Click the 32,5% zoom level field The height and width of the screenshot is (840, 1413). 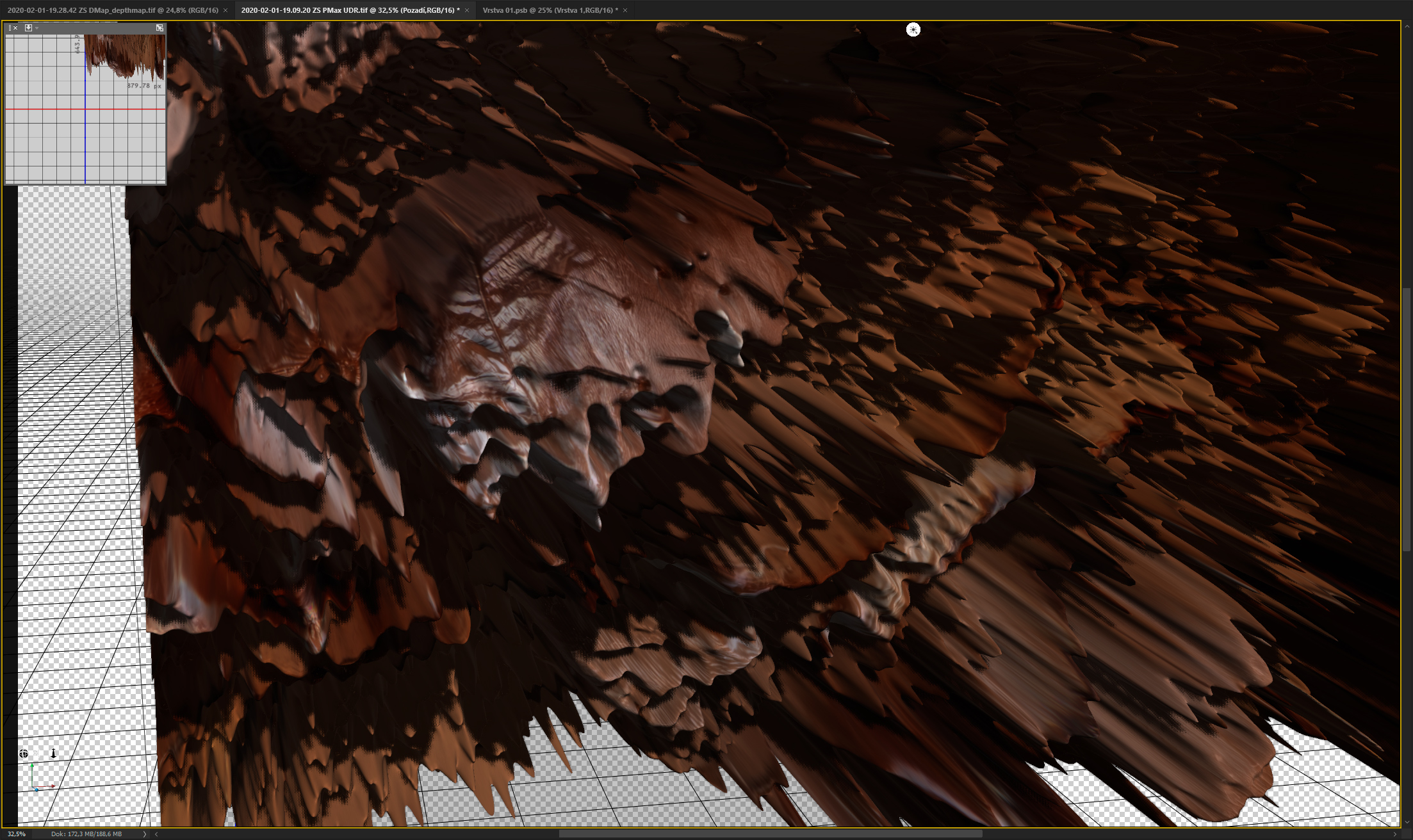(x=17, y=834)
